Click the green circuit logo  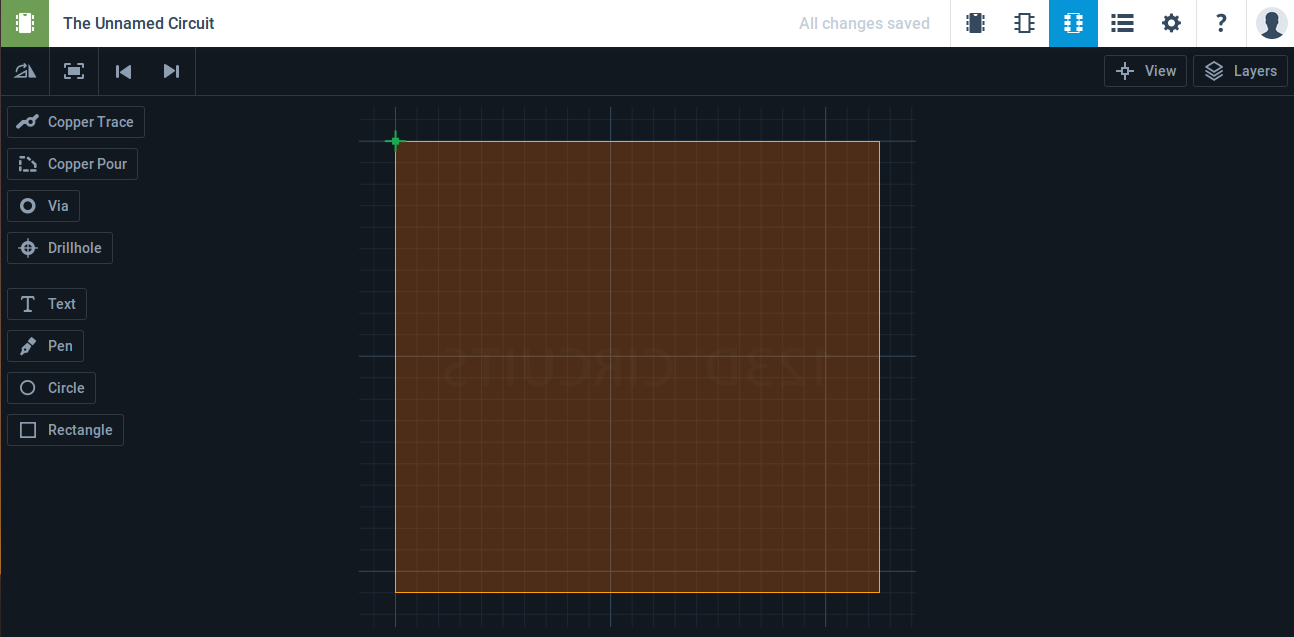pyautogui.click(x=24, y=23)
